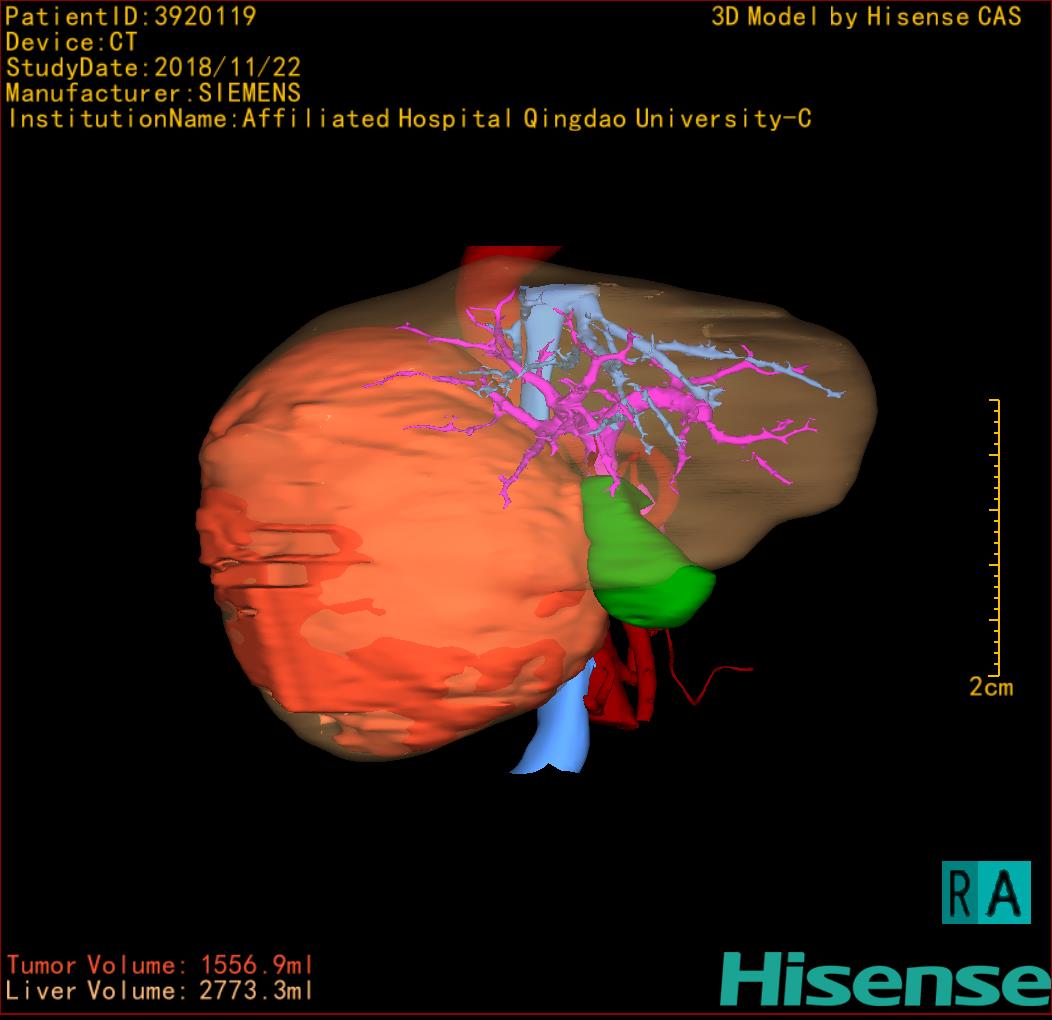Click the Liver Volume readout

pos(160,991)
